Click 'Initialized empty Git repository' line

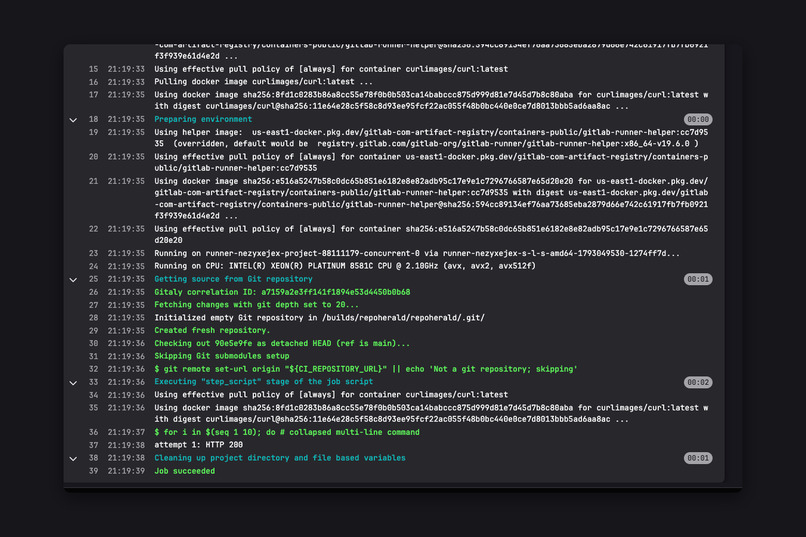pos(319,318)
